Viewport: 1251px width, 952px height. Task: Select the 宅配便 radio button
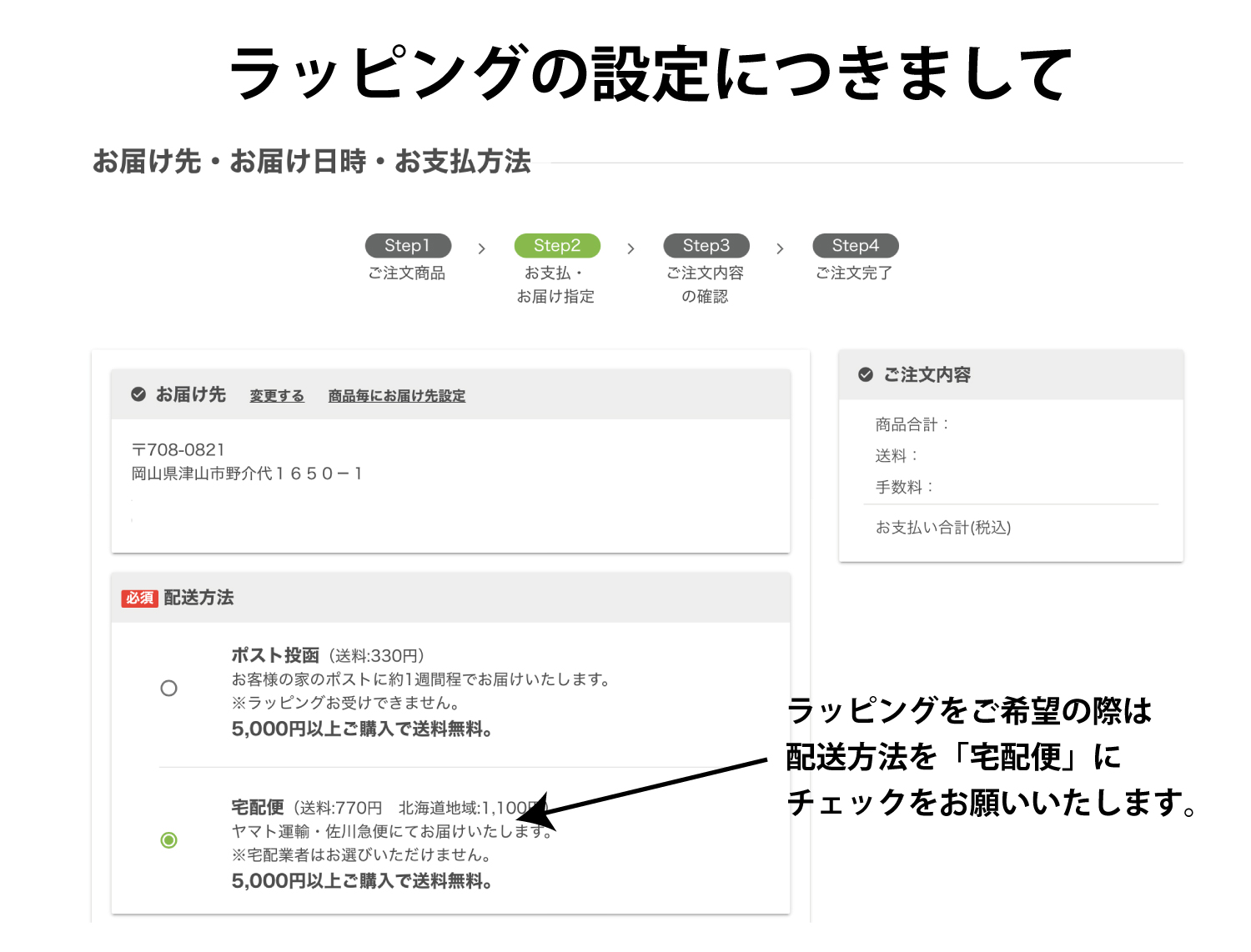pyautogui.click(x=169, y=840)
